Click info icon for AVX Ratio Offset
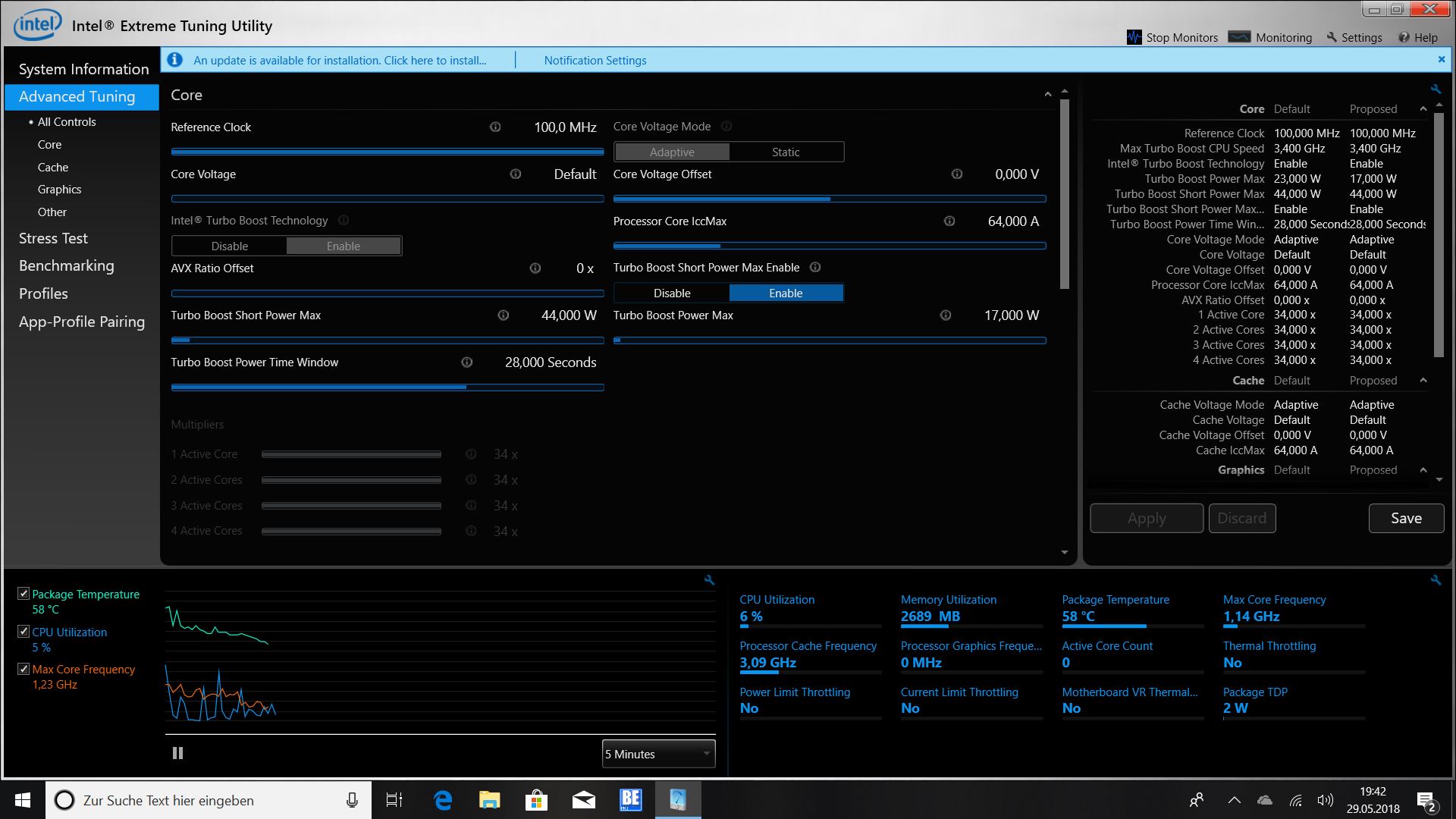This screenshot has width=1456, height=819. click(x=535, y=268)
